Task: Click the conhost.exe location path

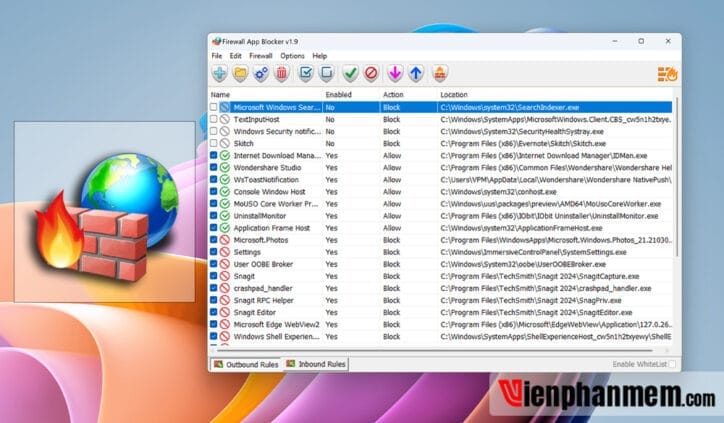Action: pyautogui.click(x=498, y=192)
